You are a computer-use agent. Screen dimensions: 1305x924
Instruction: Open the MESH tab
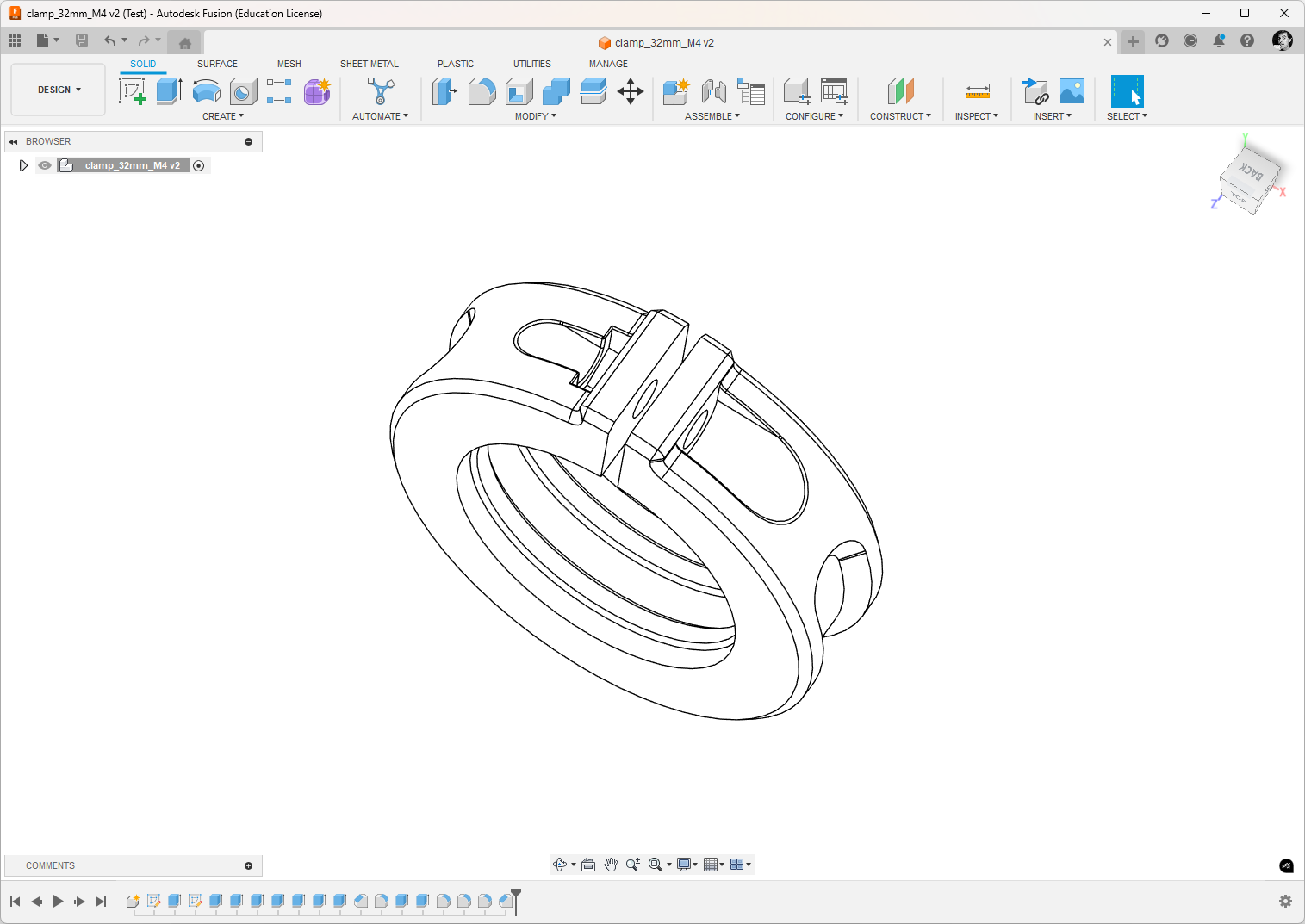click(289, 64)
